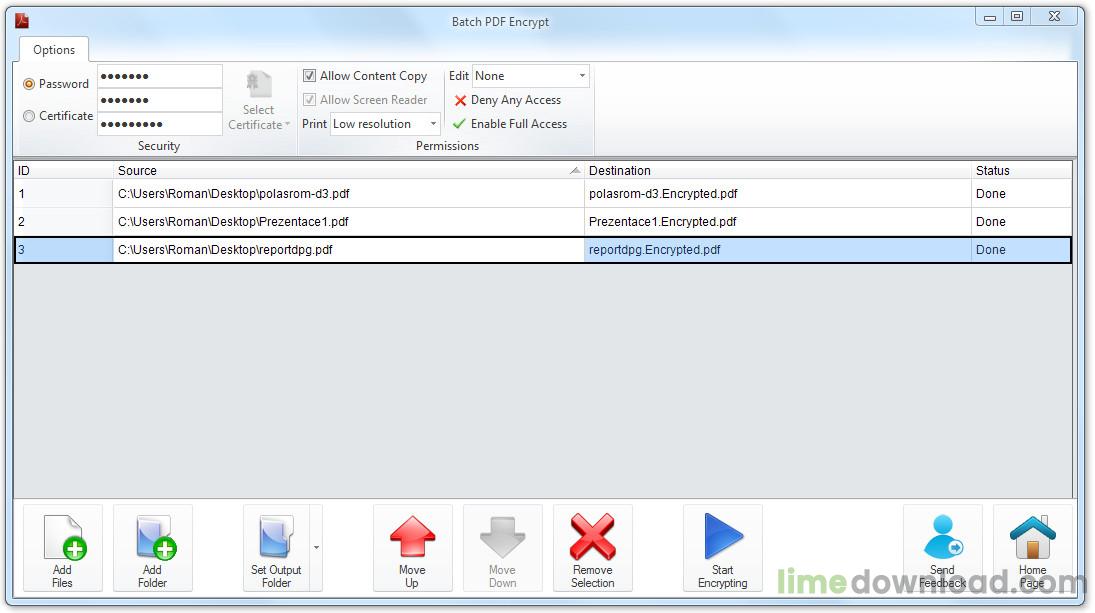This screenshot has height=613, width=1095.
Task: Open Set Output Folder
Action: [x=276, y=547]
